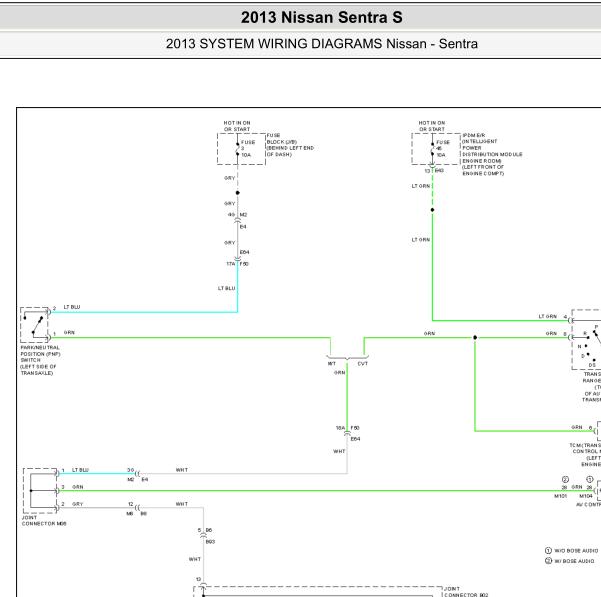Select 'HOT IN ON OR START' above IPDM E/R
Viewport: 601px width, 597px height.
click(432, 126)
